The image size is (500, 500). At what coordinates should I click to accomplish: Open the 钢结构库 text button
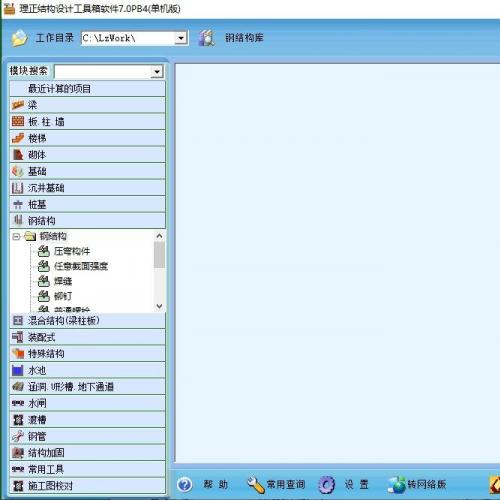point(244,38)
